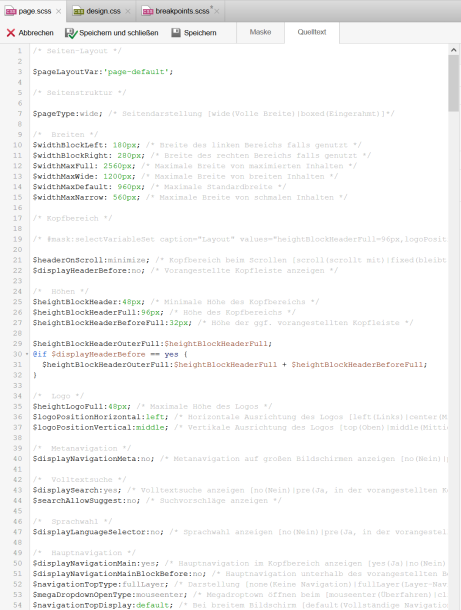
Task: Switch to the Maske view tab
Action: [260, 32]
